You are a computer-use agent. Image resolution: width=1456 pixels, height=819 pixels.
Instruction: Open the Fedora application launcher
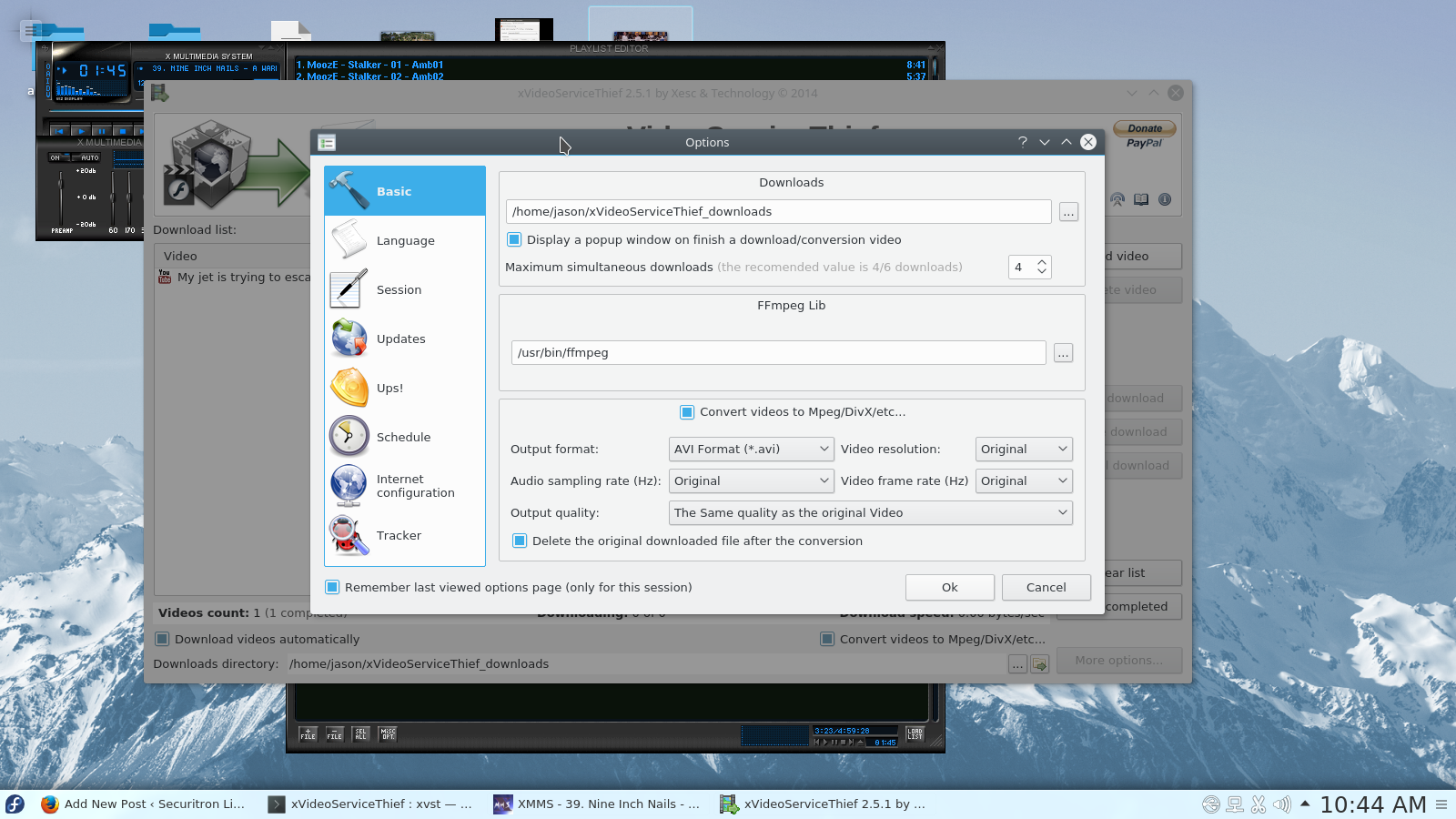(15, 804)
